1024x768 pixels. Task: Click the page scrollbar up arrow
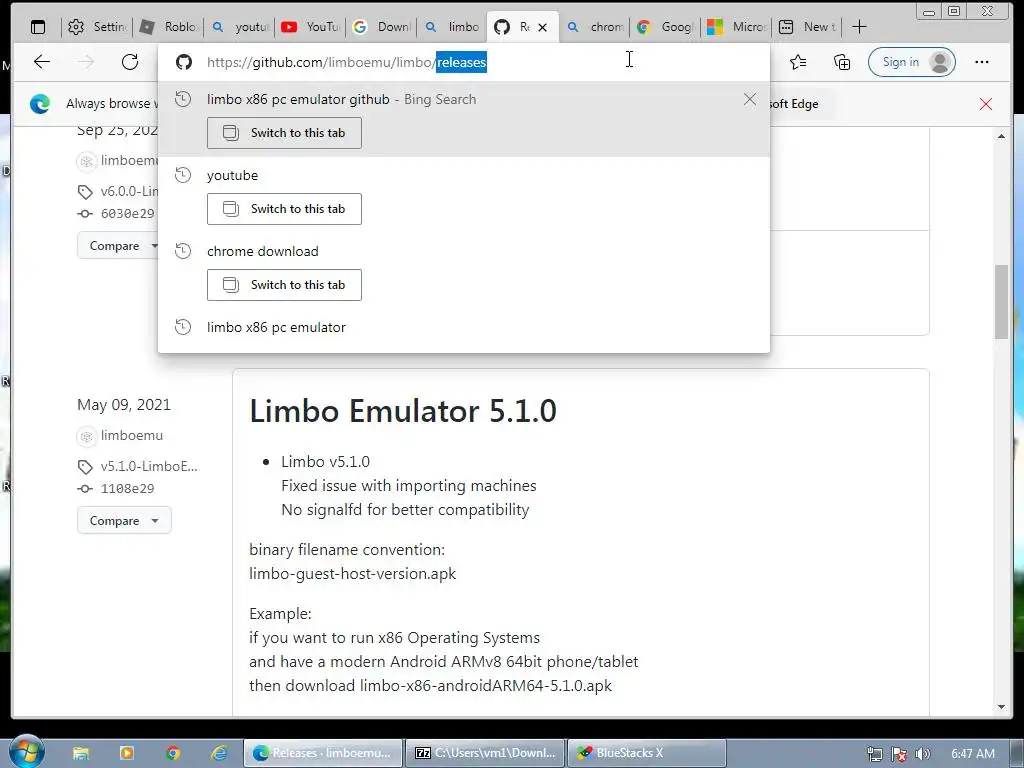point(1001,136)
